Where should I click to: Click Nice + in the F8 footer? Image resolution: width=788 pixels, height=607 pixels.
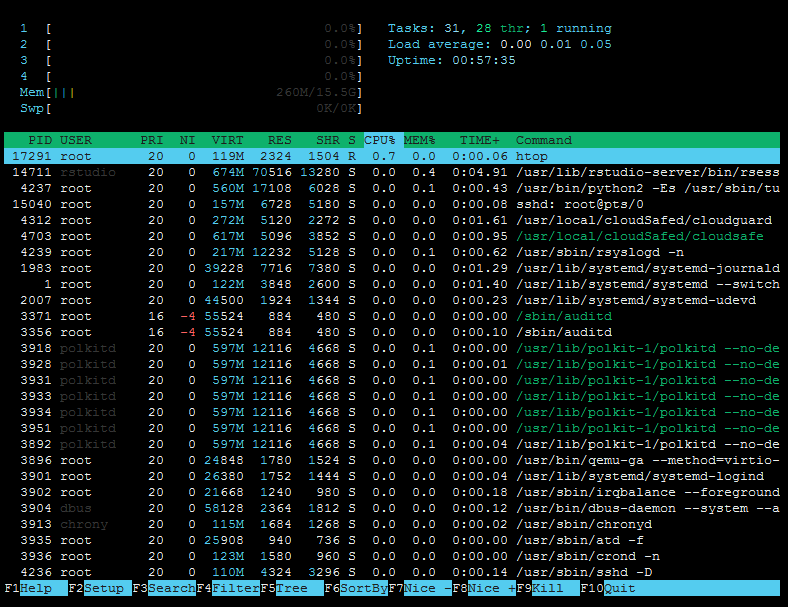(484, 588)
